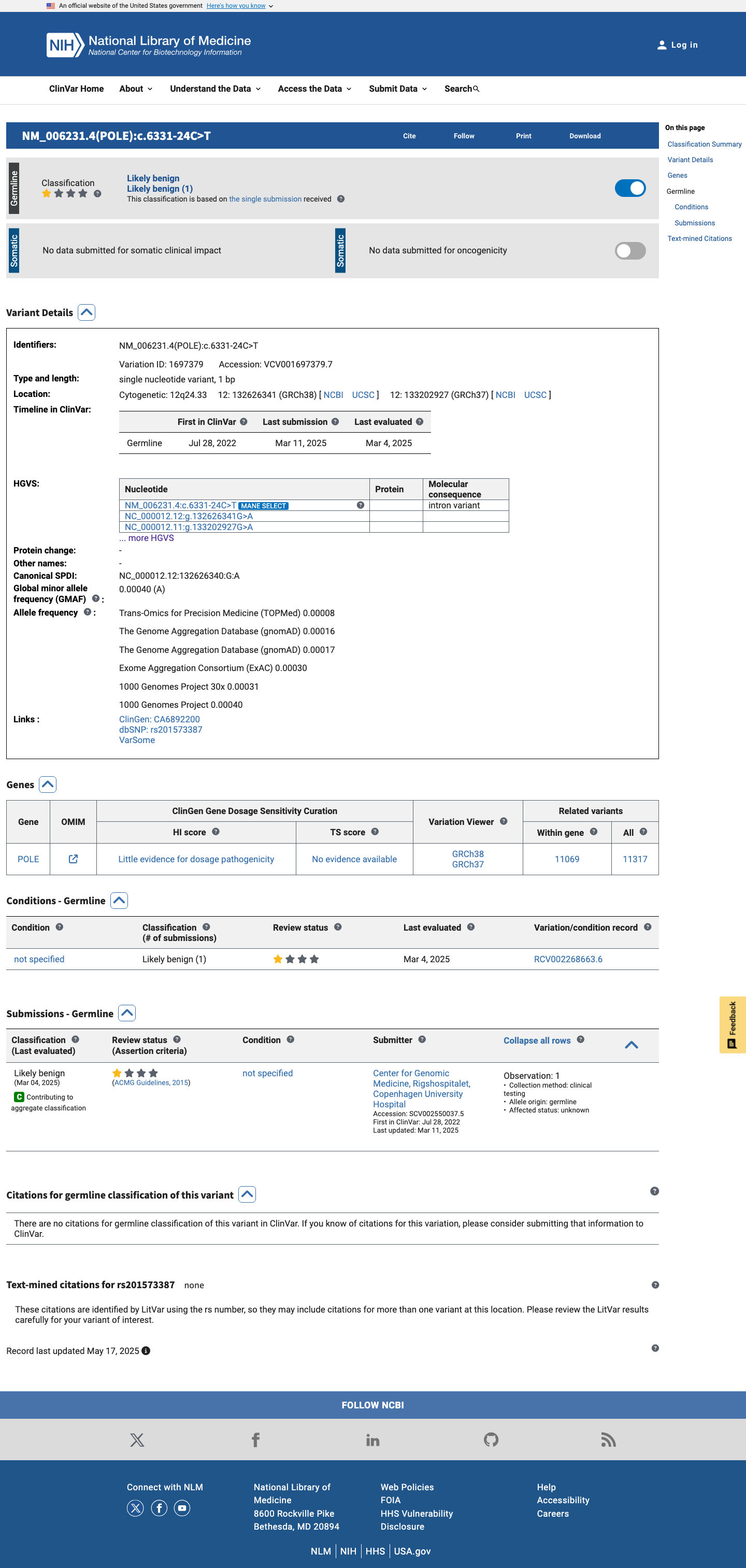Expand the About menu dropdown
The width and height of the screenshot is (746, 1568).
click(136, 89)
